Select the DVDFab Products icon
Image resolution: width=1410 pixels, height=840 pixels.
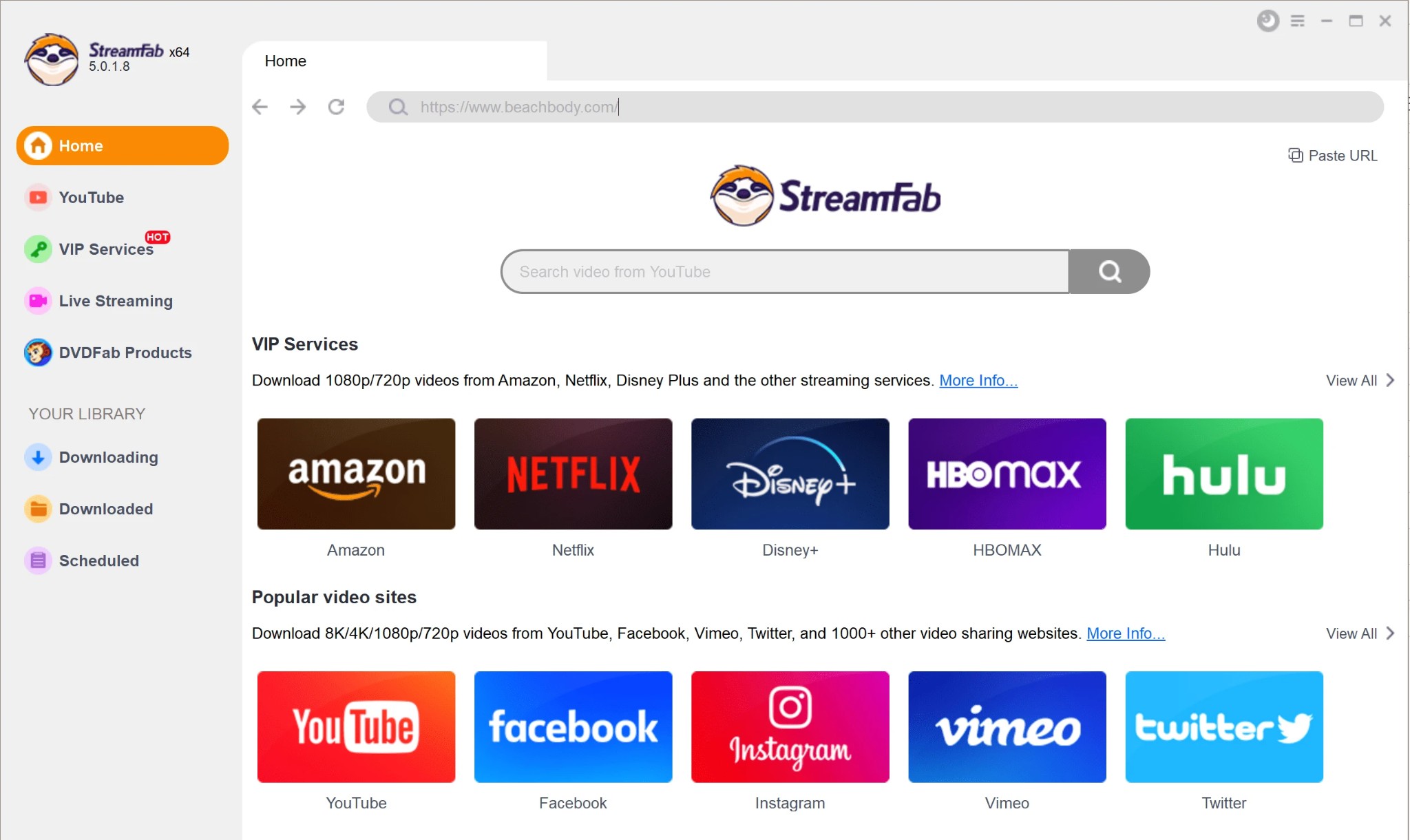37,352
